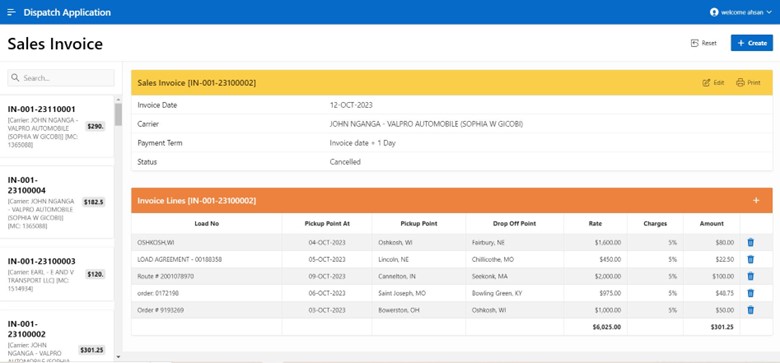Delete the OSHKOSH,WI invoice line
Screen dimensions: 780x363
751,243
